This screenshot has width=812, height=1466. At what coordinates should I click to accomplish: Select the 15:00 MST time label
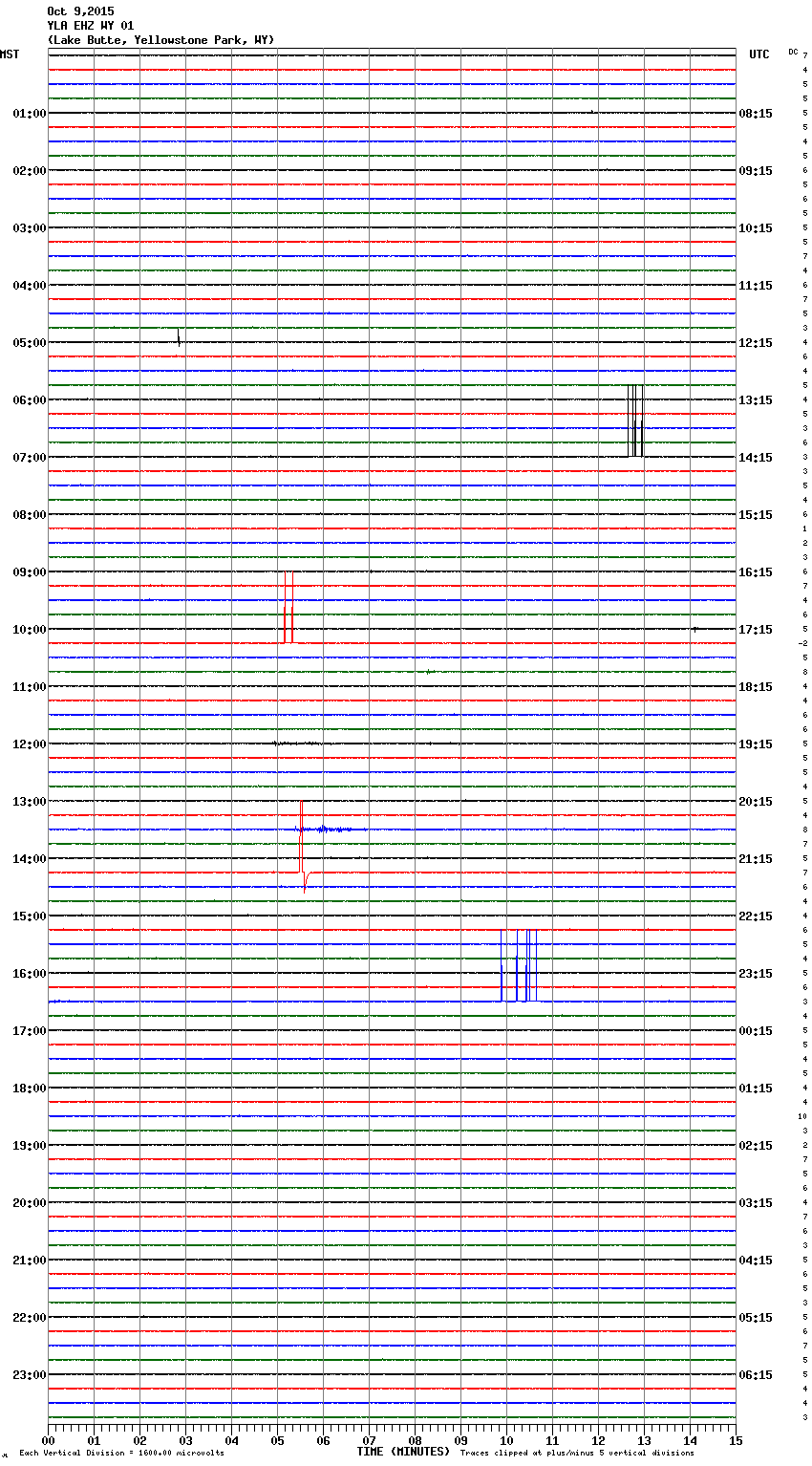point(30,916)
